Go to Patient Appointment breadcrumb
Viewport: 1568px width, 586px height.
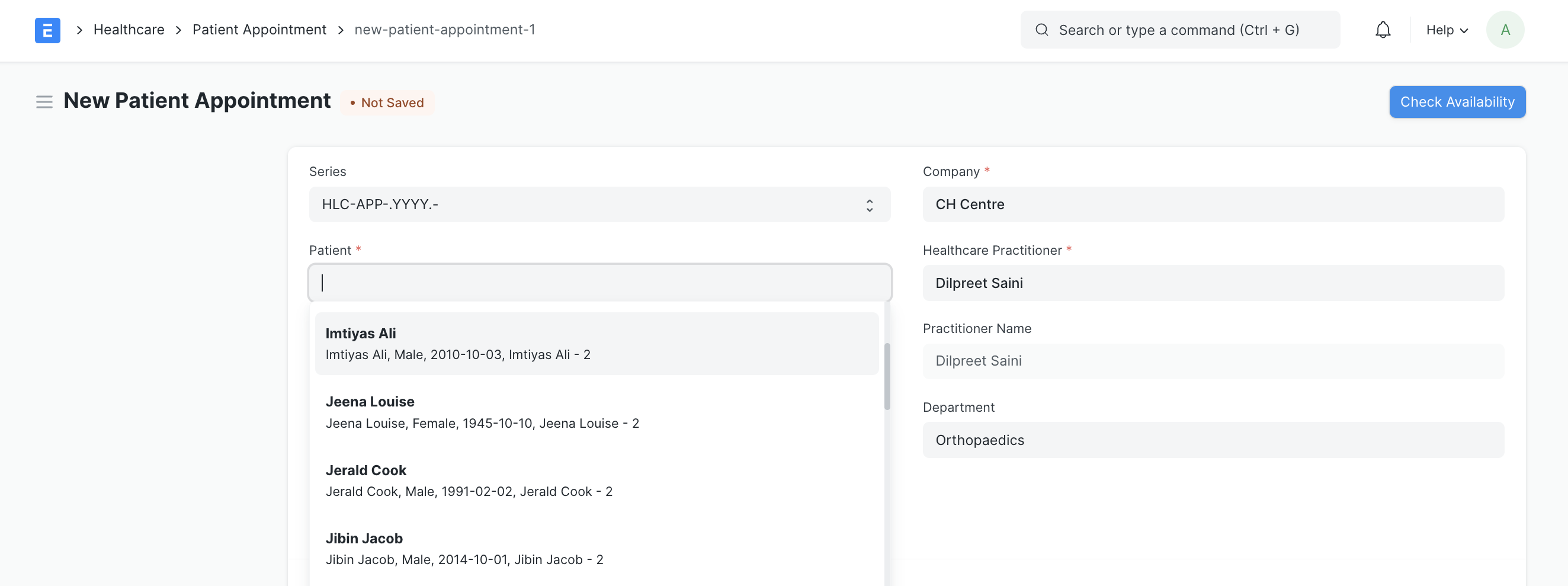(259, 30)
